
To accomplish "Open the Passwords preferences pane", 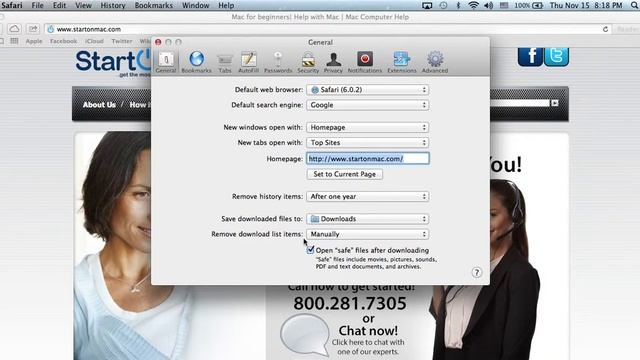I will 278,62.
